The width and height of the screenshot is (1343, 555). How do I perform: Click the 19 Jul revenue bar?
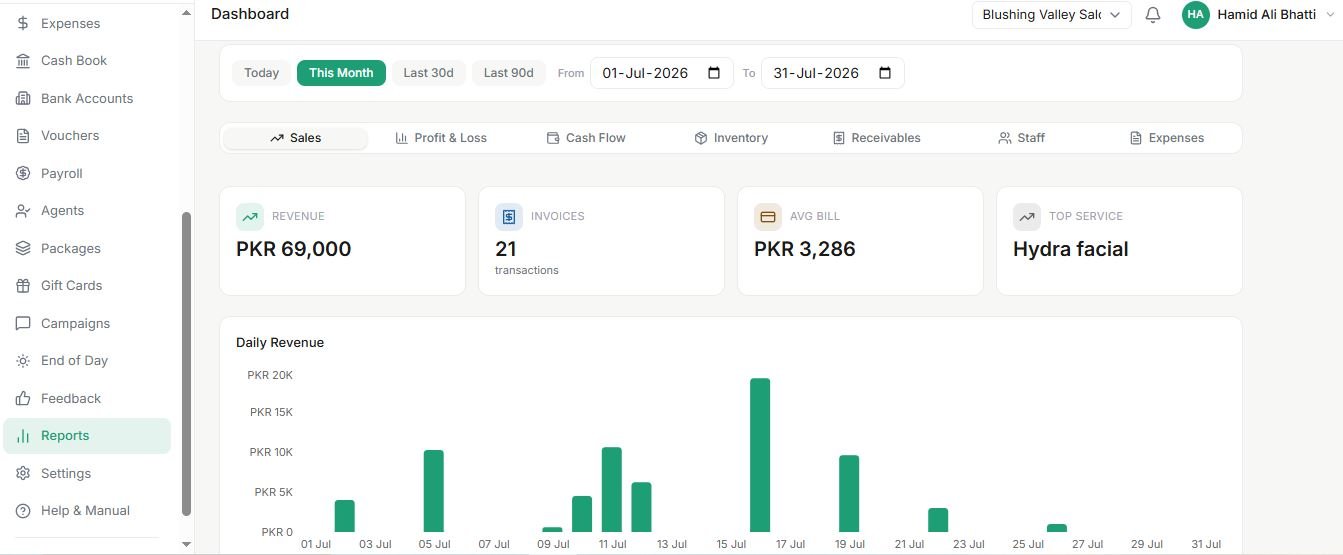[849, 494]
